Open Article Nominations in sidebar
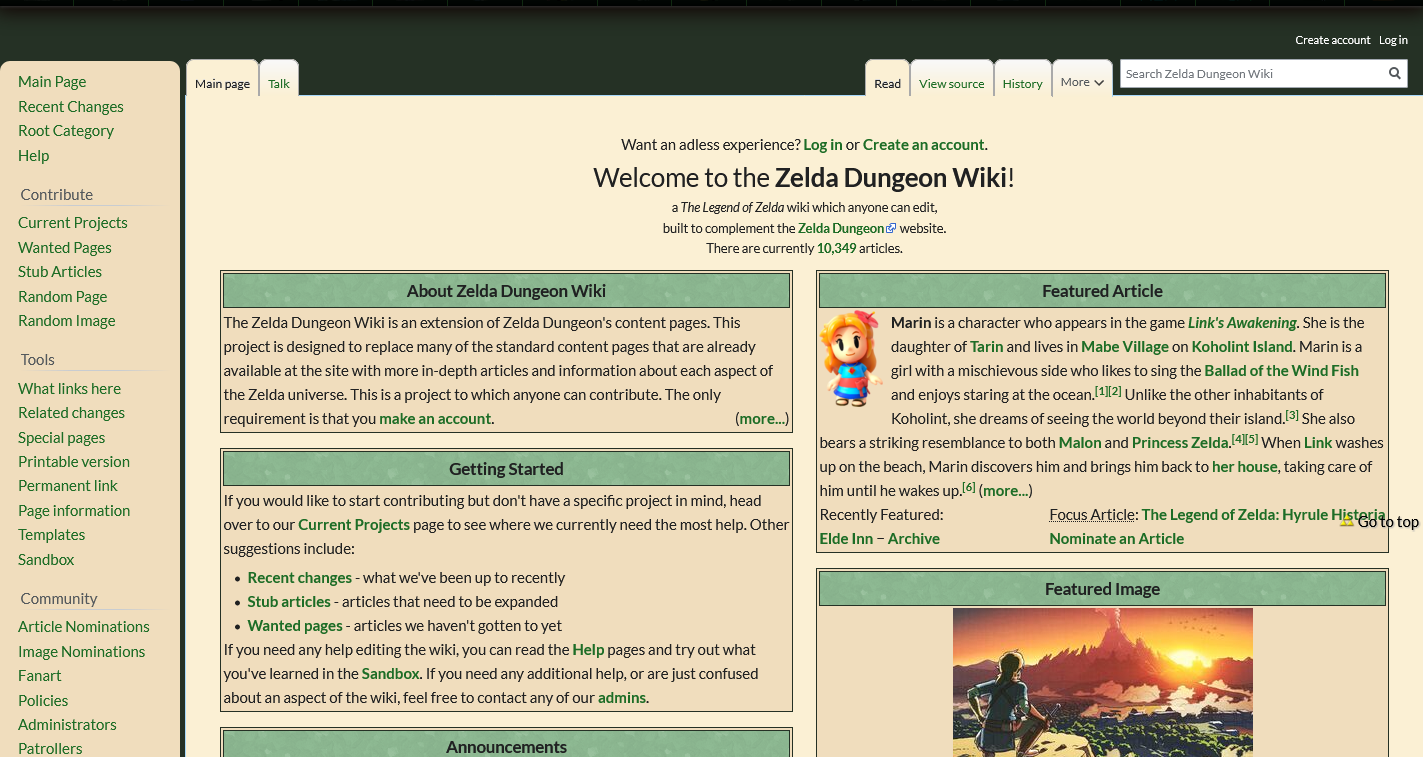The image size is (1423, 757). [x=84, y=626]
